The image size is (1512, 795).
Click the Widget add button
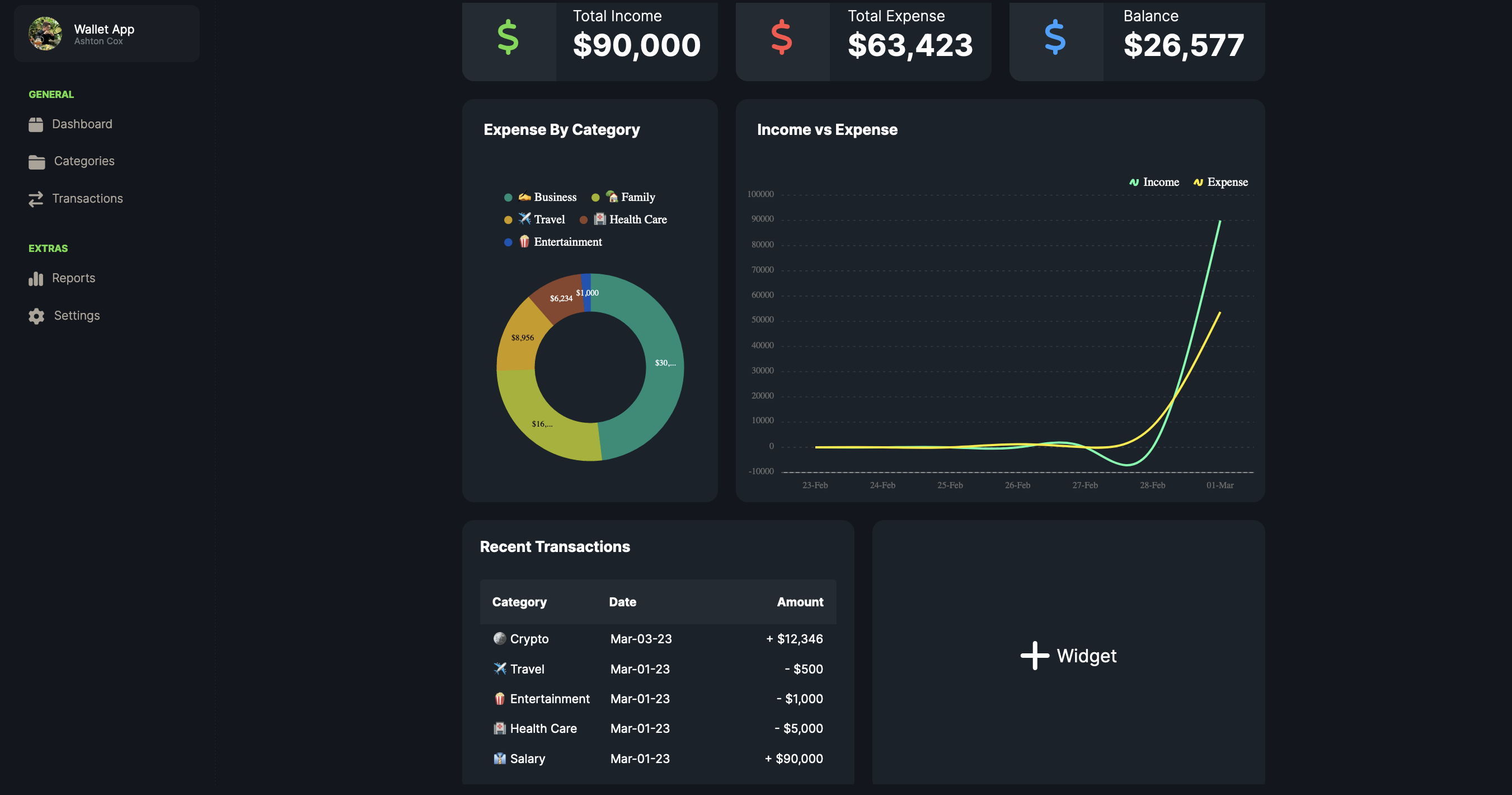click(x=1068, y=656)
